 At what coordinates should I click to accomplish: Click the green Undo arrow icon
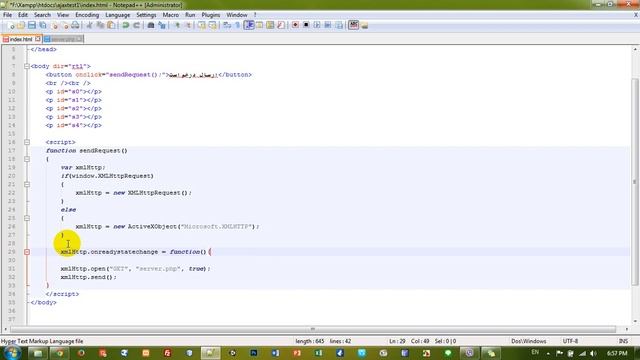coord(126,25)
